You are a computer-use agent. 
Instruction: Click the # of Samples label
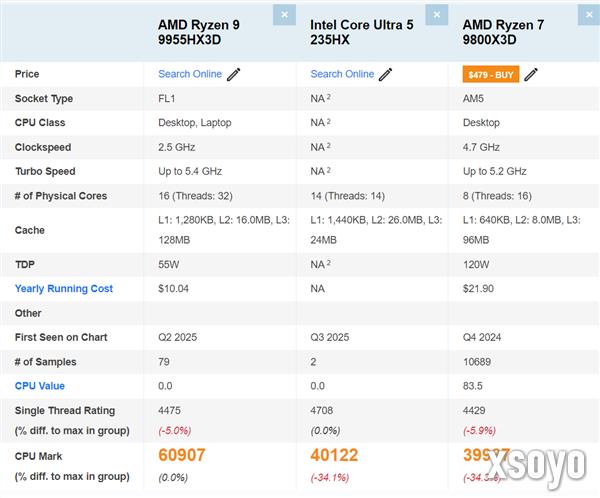coord(45,362)
